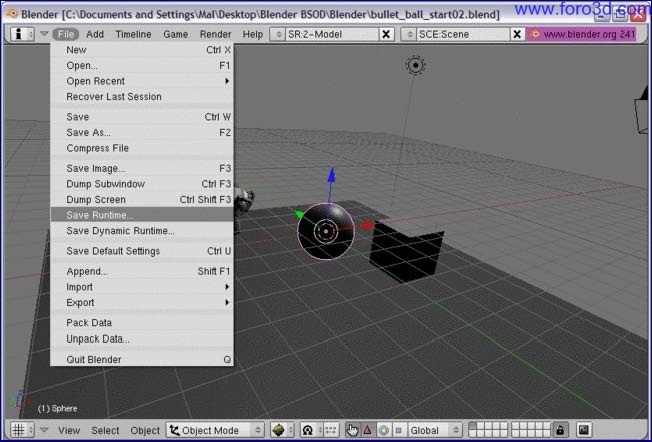Screen dimensions: 652x442
Task: Click the red X axis manipulator handle
Action: click(367, 225)
